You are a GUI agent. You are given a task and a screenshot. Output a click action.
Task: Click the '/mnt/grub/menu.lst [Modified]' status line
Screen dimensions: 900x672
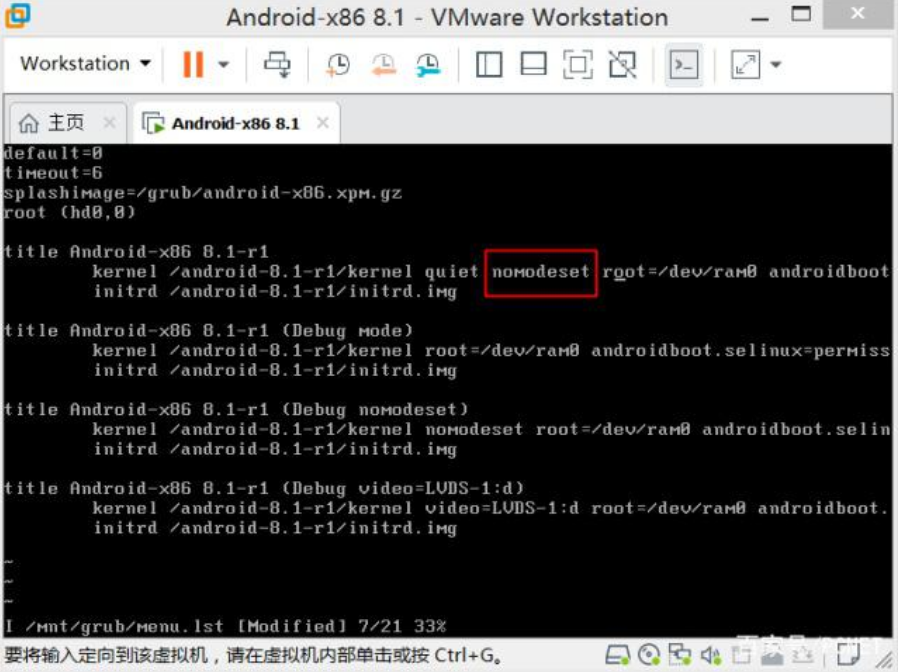pos(225,626)
